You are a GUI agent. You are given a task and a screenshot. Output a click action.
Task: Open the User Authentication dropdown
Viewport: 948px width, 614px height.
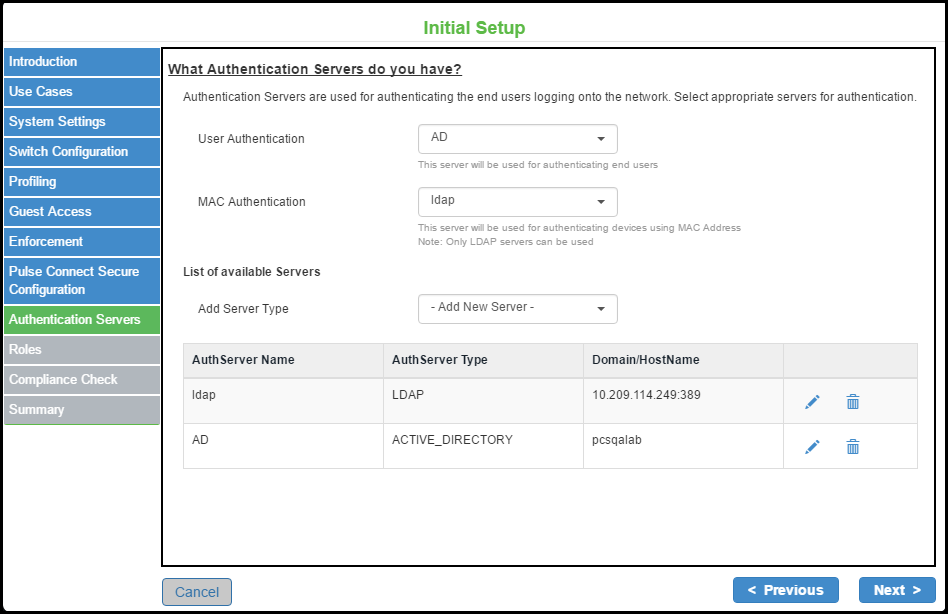[x=517, y=139]
